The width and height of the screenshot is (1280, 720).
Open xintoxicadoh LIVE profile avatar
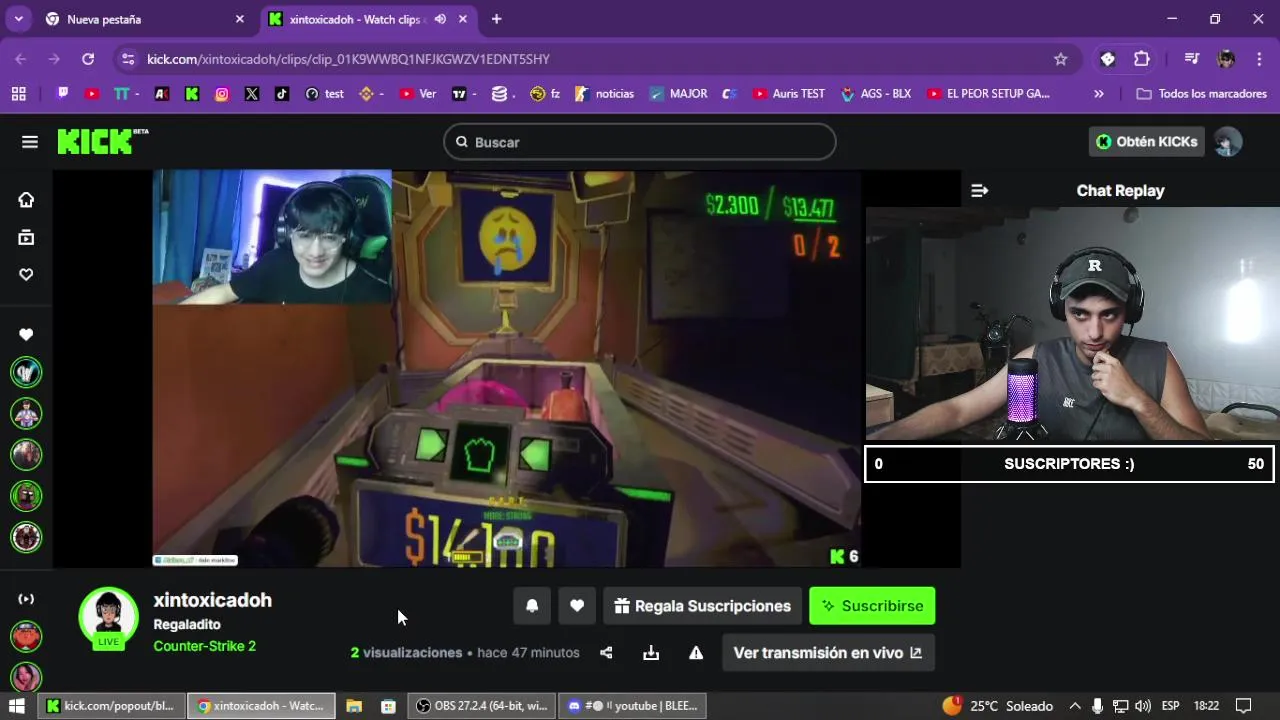click(x=108, y=617)
